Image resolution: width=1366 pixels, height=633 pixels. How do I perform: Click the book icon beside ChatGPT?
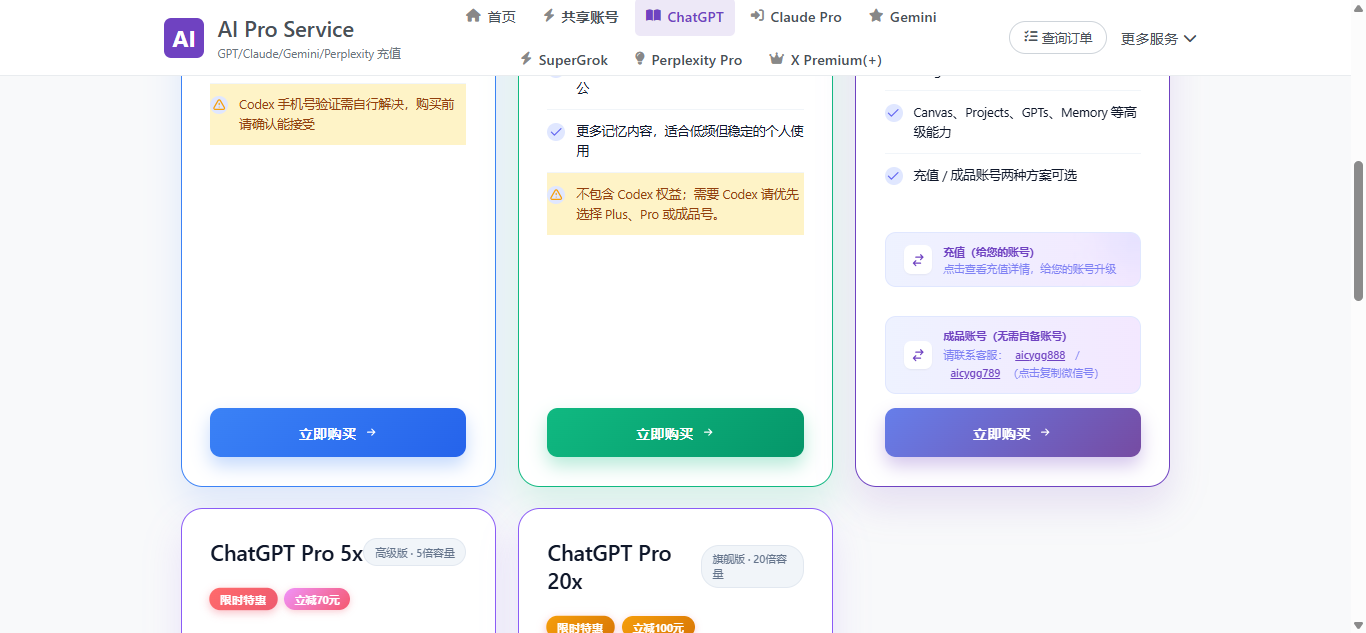click(x=653, y=16)
